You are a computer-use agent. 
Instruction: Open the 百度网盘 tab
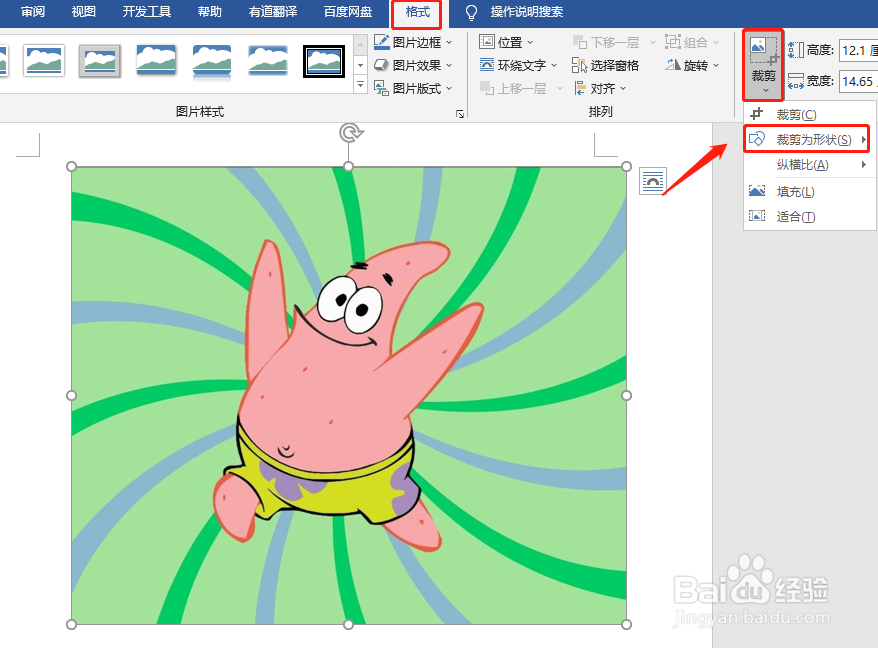click(x=348, y=11)
